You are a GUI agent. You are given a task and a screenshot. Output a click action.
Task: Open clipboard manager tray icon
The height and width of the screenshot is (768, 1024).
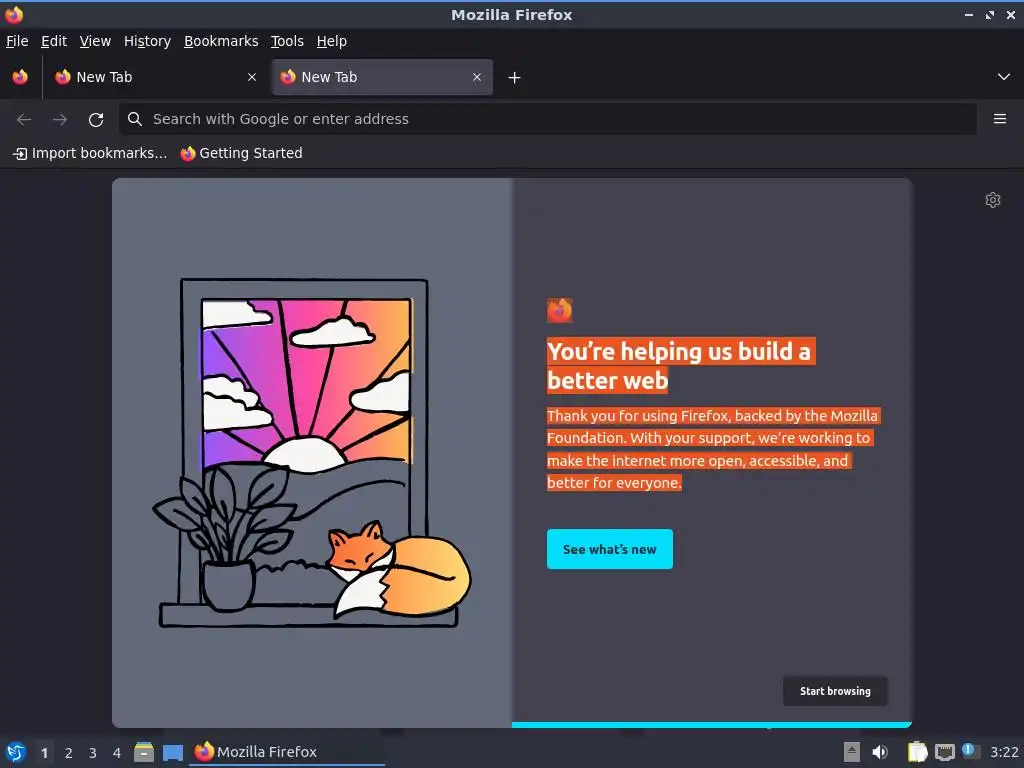click(x=917, y=752)
